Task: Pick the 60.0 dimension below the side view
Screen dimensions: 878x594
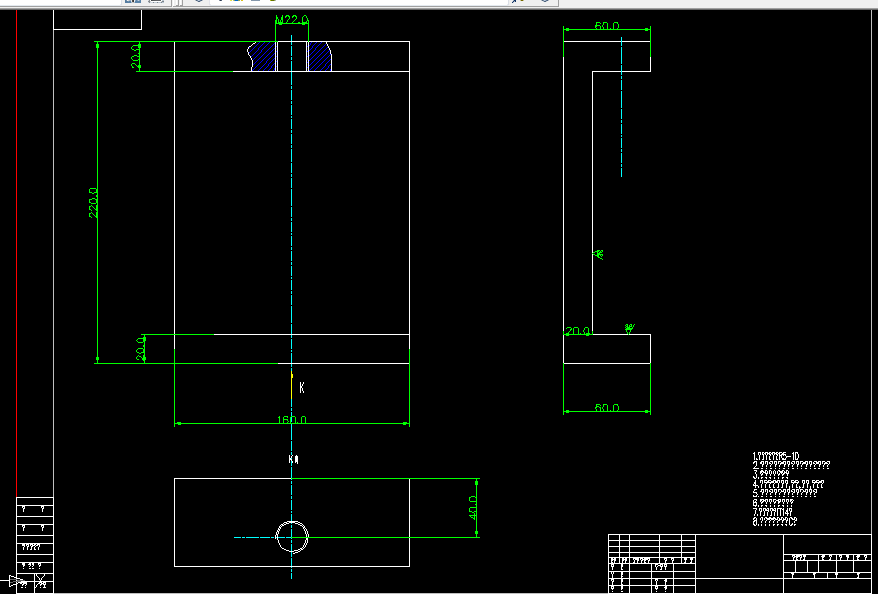Action: point(607,408)
